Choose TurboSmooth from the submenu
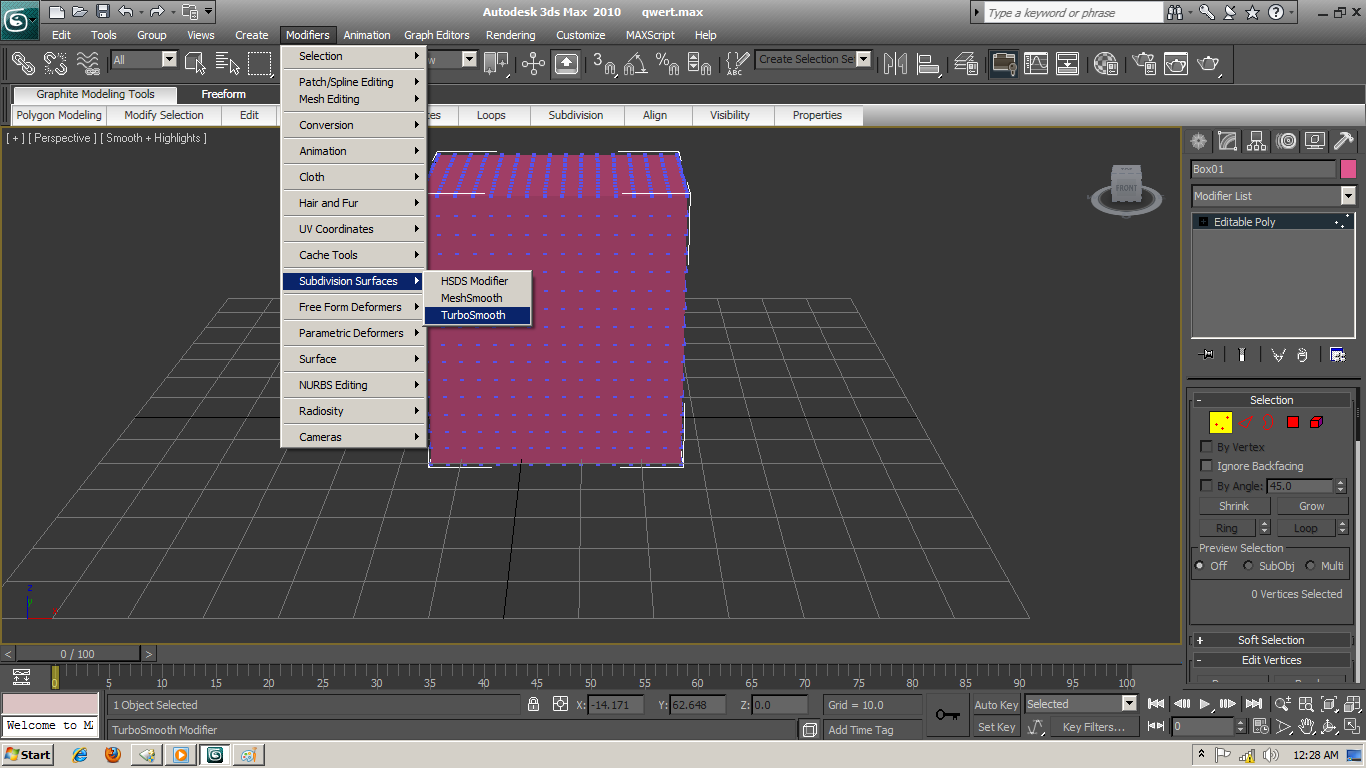The width and height of the screenshot is (1366, 768). (x=471, y=314)
